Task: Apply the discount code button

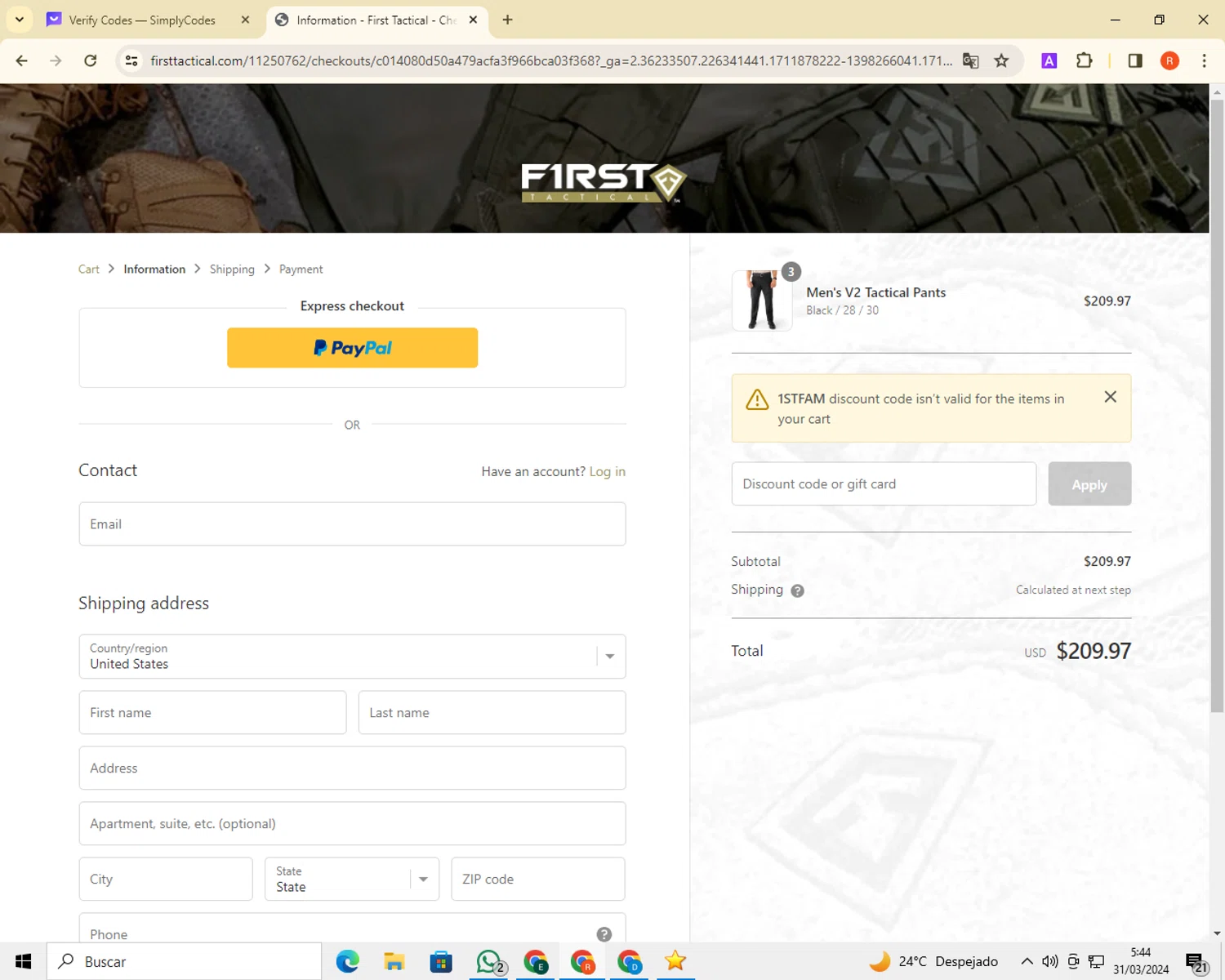Action: [x=1089, y=484]
